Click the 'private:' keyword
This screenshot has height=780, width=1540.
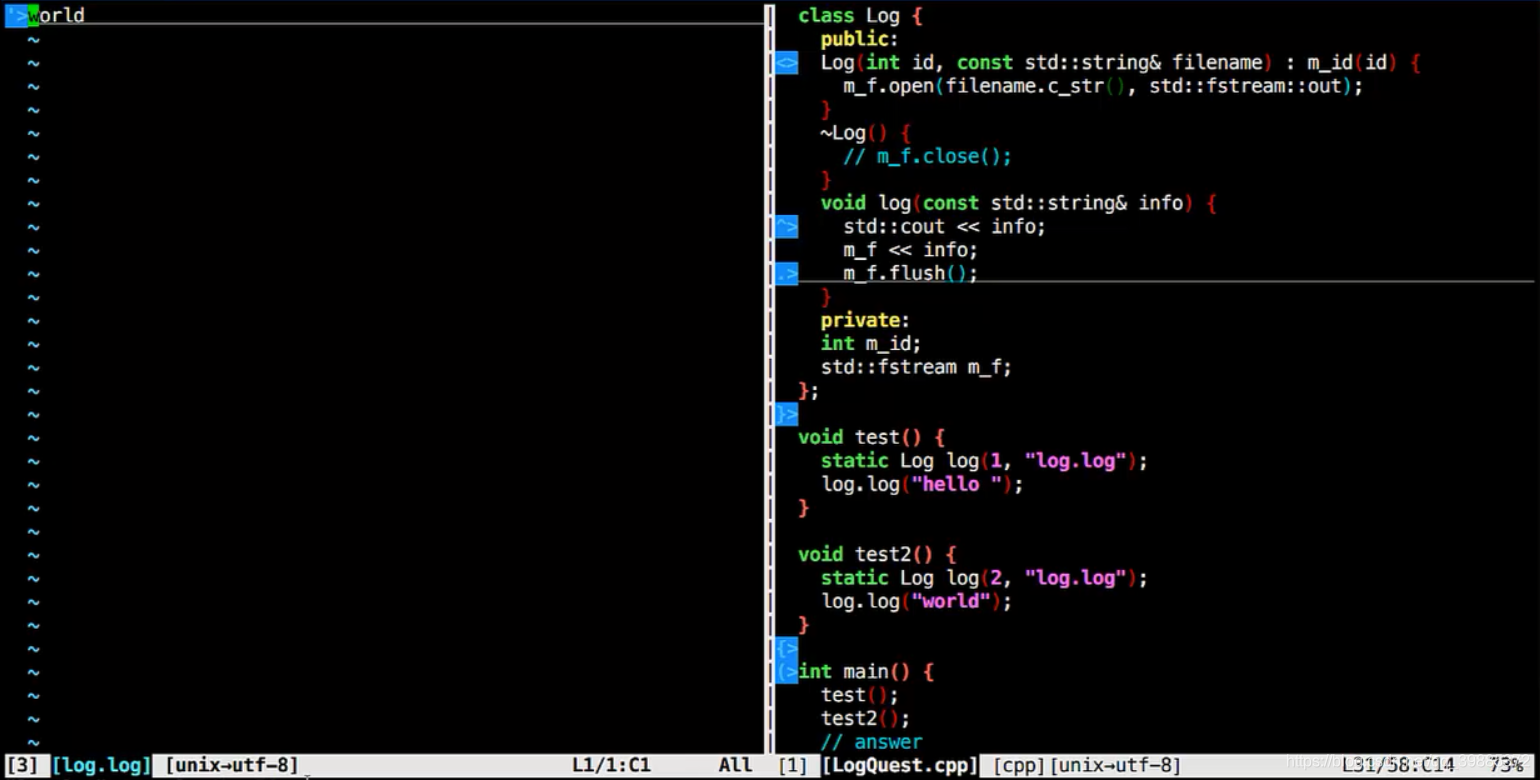(866, 320)
